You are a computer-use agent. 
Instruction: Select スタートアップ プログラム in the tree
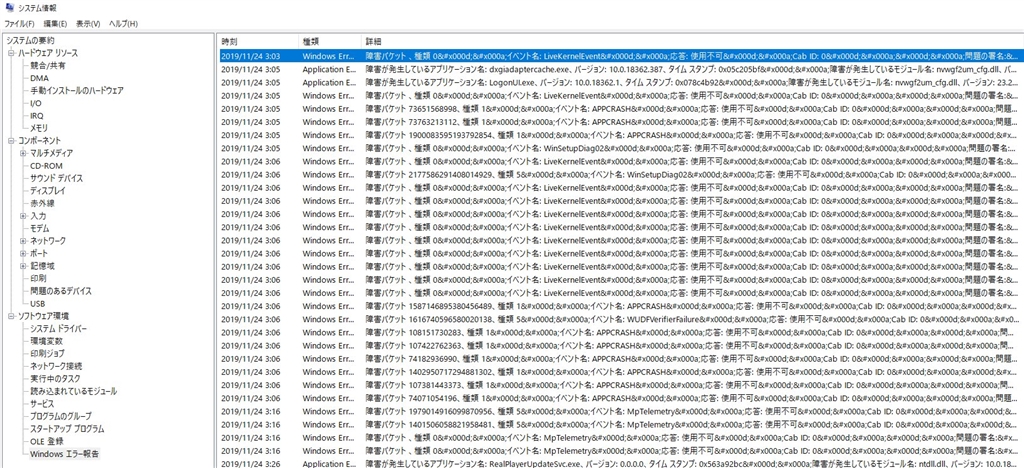(67, 429)
